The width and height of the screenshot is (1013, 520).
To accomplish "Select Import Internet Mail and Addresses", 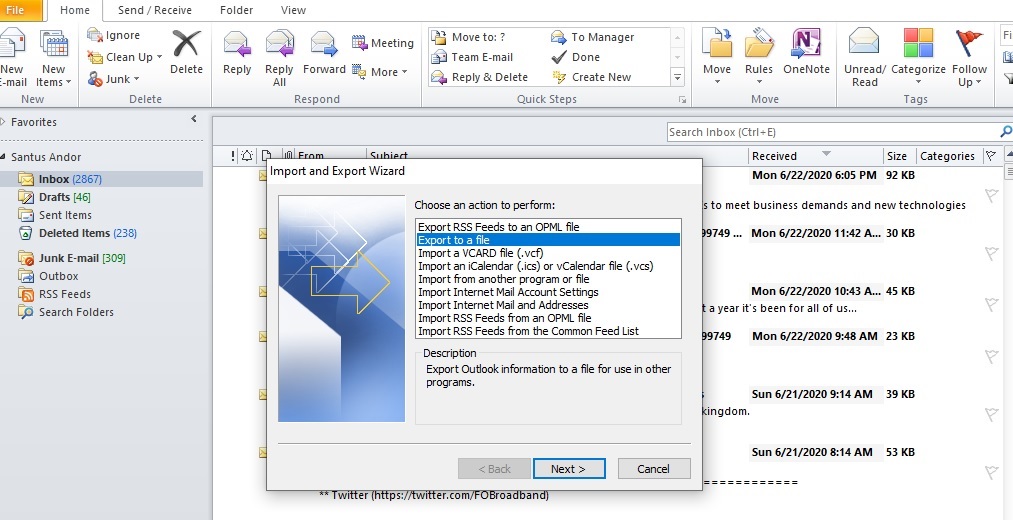I will (x=548, y=305).
